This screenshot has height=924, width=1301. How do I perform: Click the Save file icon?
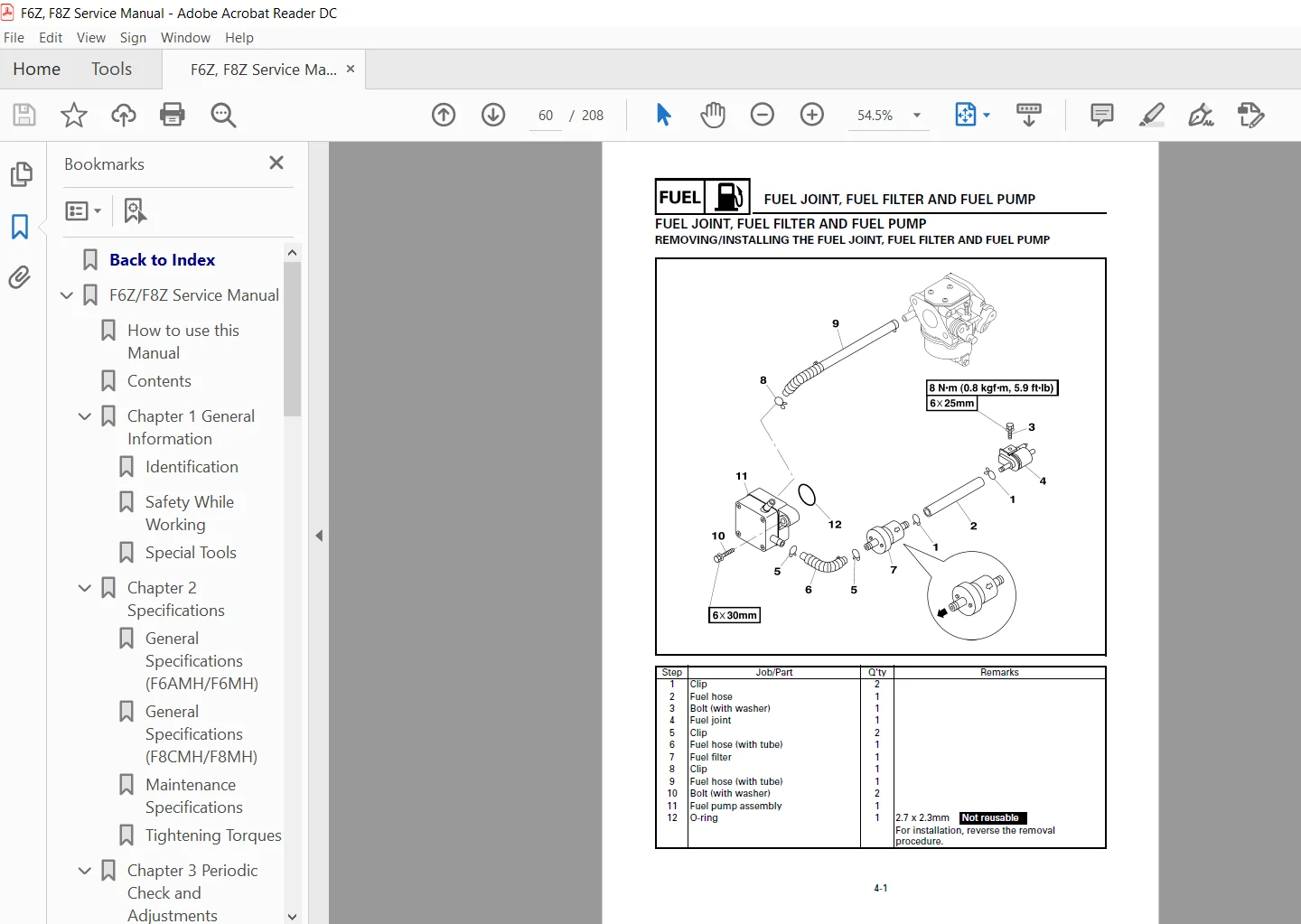click(24, 115)
